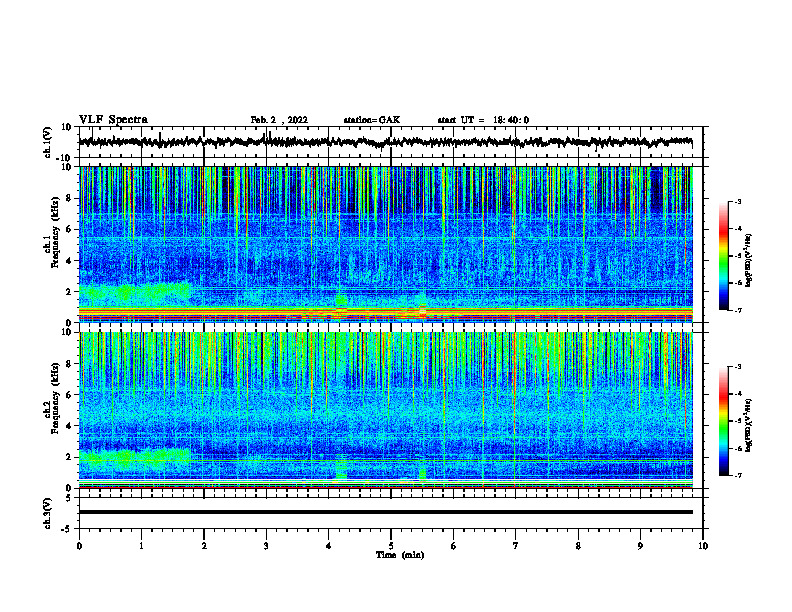Click the ch.1 spectrogram color scale bar

coord(723,256)
